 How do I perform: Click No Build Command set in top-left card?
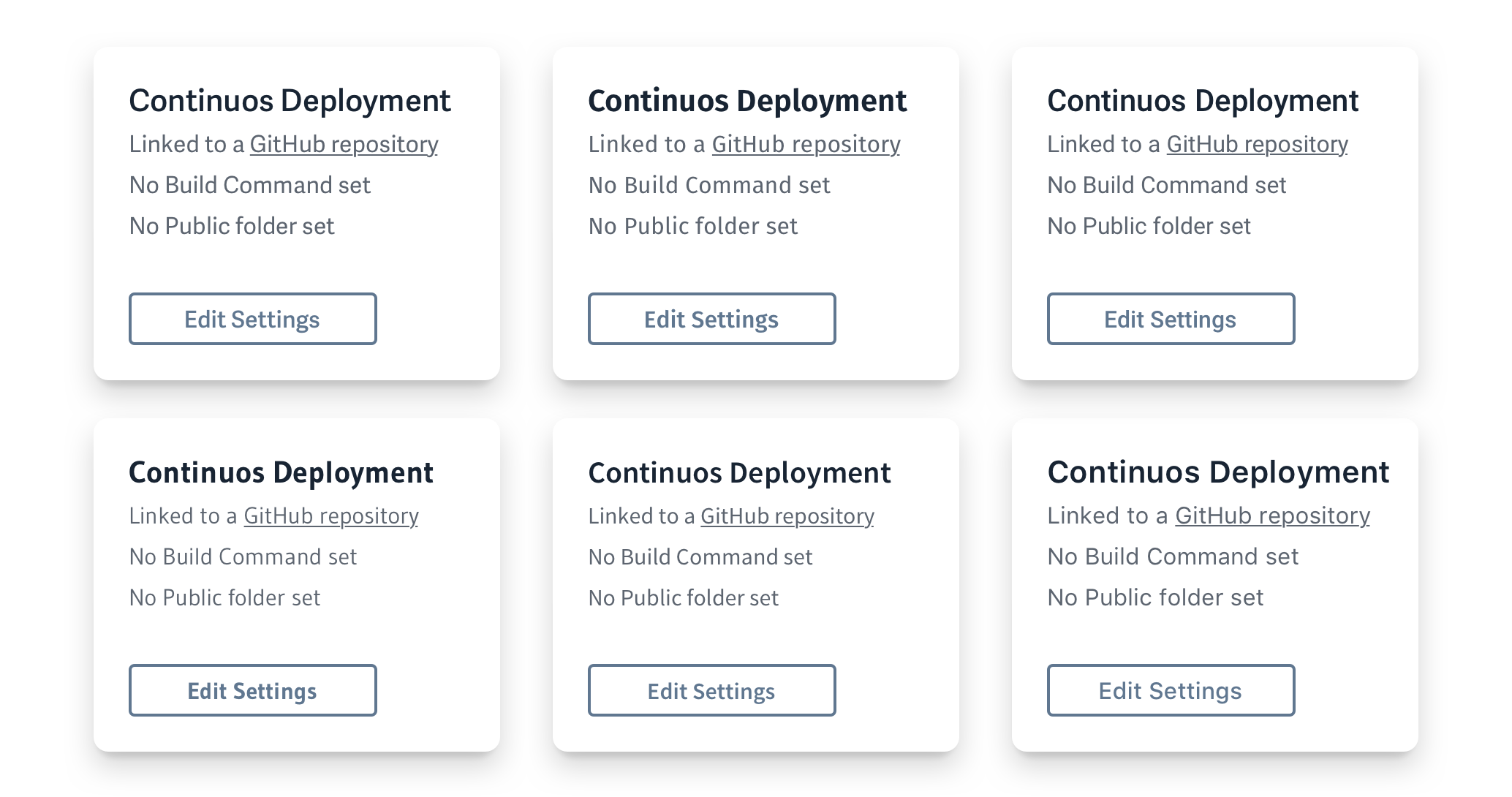pos(250,186)
